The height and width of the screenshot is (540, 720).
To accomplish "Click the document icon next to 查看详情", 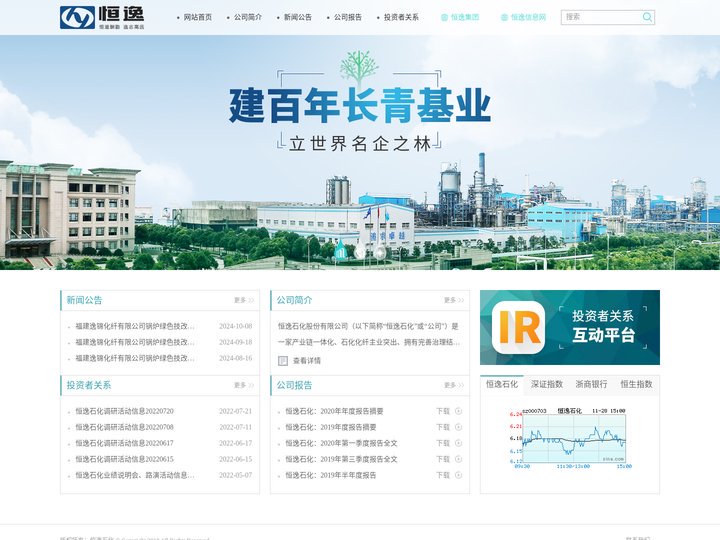I will tap(283, 361).
